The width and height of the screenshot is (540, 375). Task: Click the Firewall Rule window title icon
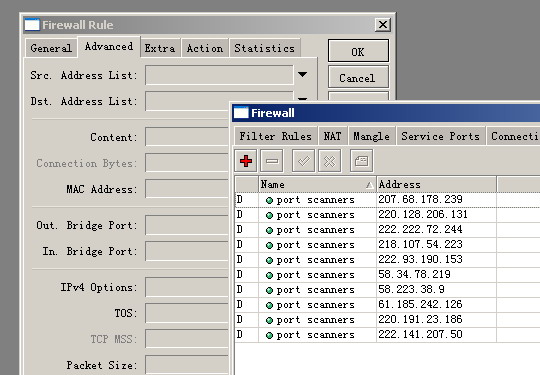click(32, 25)
